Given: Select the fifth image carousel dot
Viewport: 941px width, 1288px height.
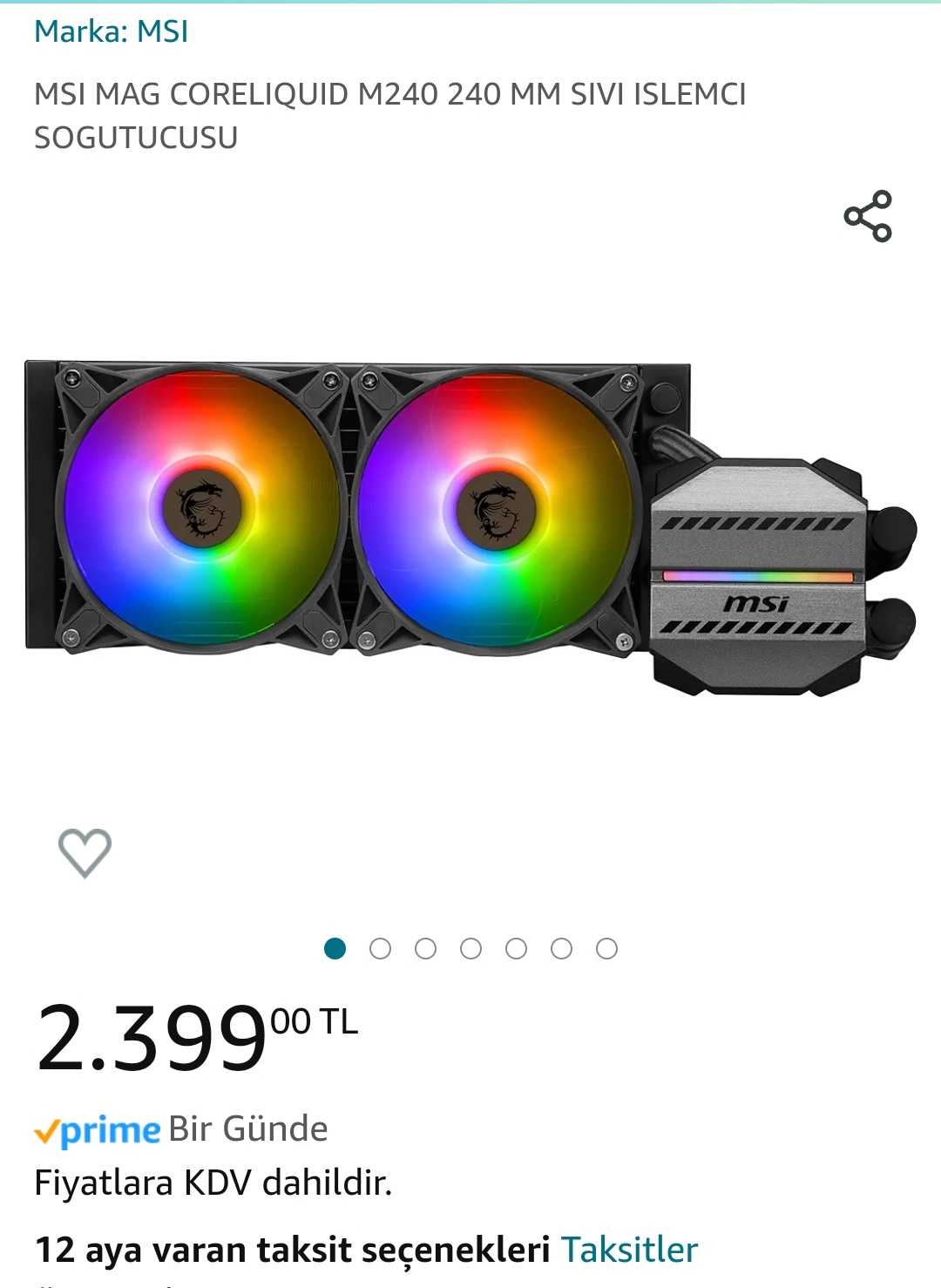Looking at the screenshot, I should [516, 948].
